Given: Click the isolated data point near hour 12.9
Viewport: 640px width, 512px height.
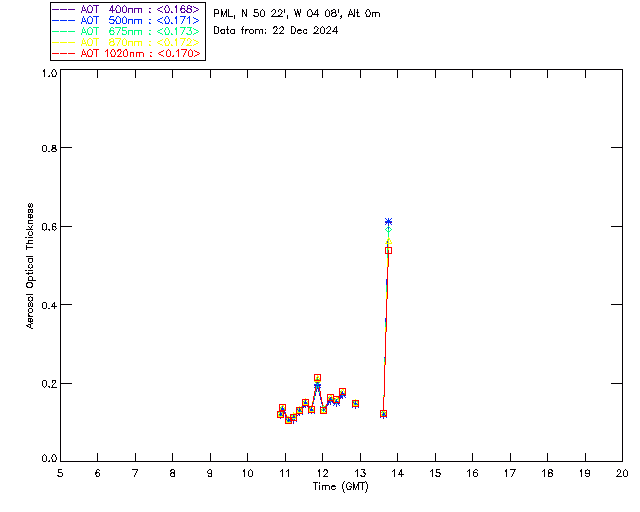Looking at the screenshot, I should tap(356, 404).
